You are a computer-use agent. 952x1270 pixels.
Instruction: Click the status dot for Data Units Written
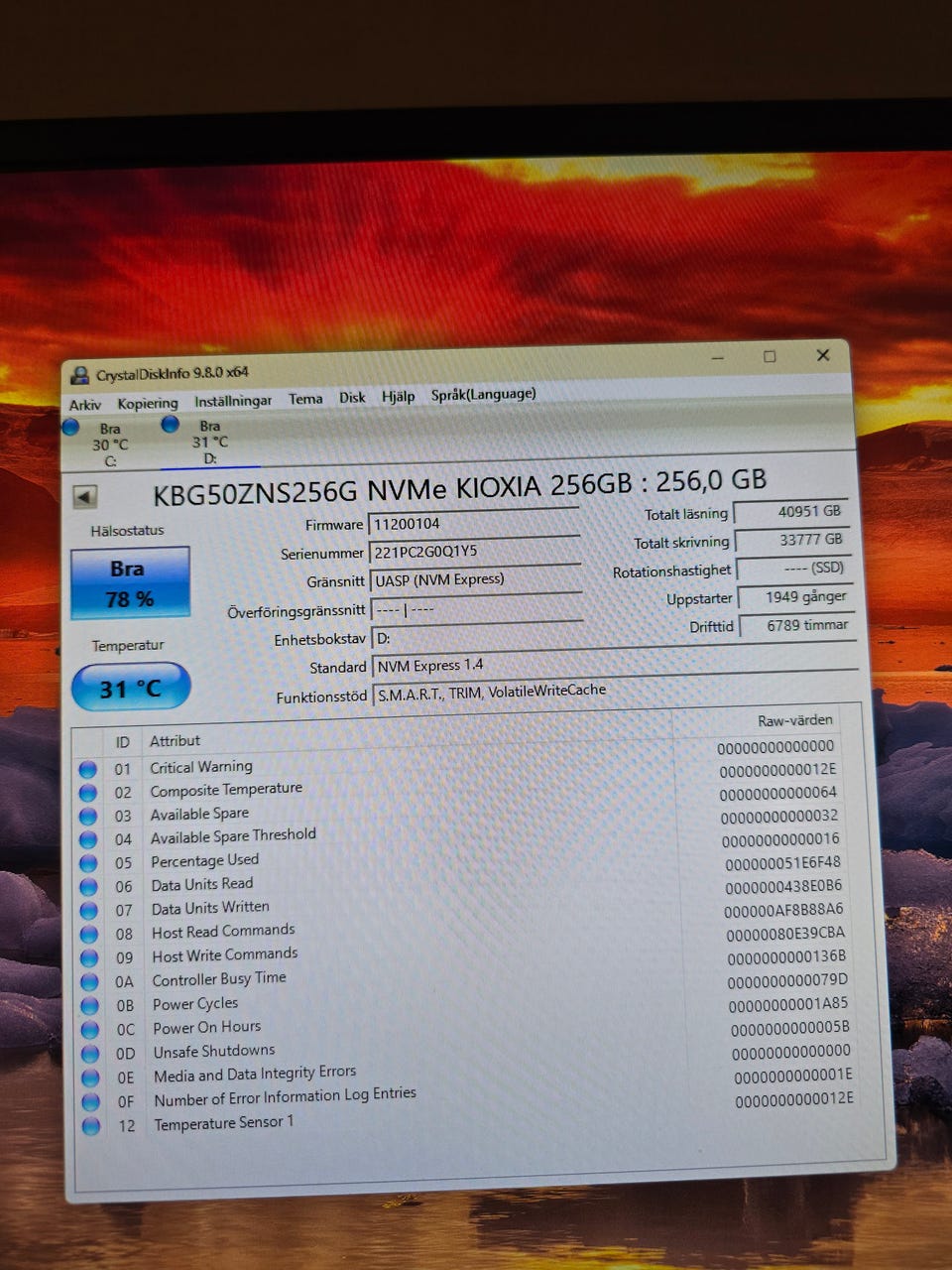[89, 911]
